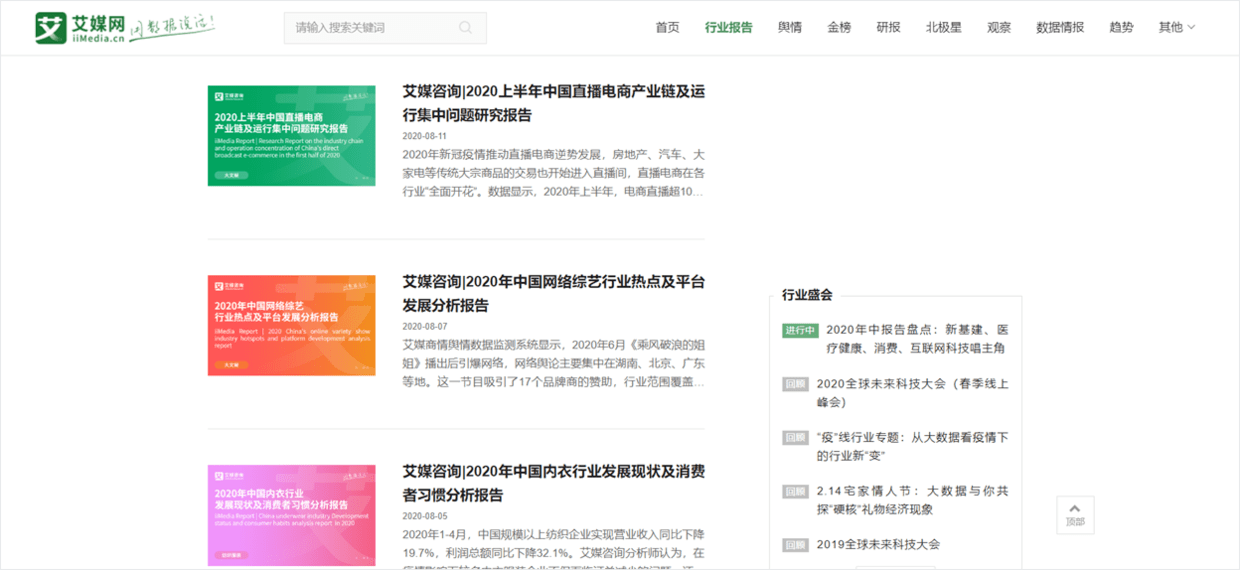This screenshot has height=570, width=1240.
Task: Open the 2020上半年中国直播电商产业链 report title
Action: point(553,103)
